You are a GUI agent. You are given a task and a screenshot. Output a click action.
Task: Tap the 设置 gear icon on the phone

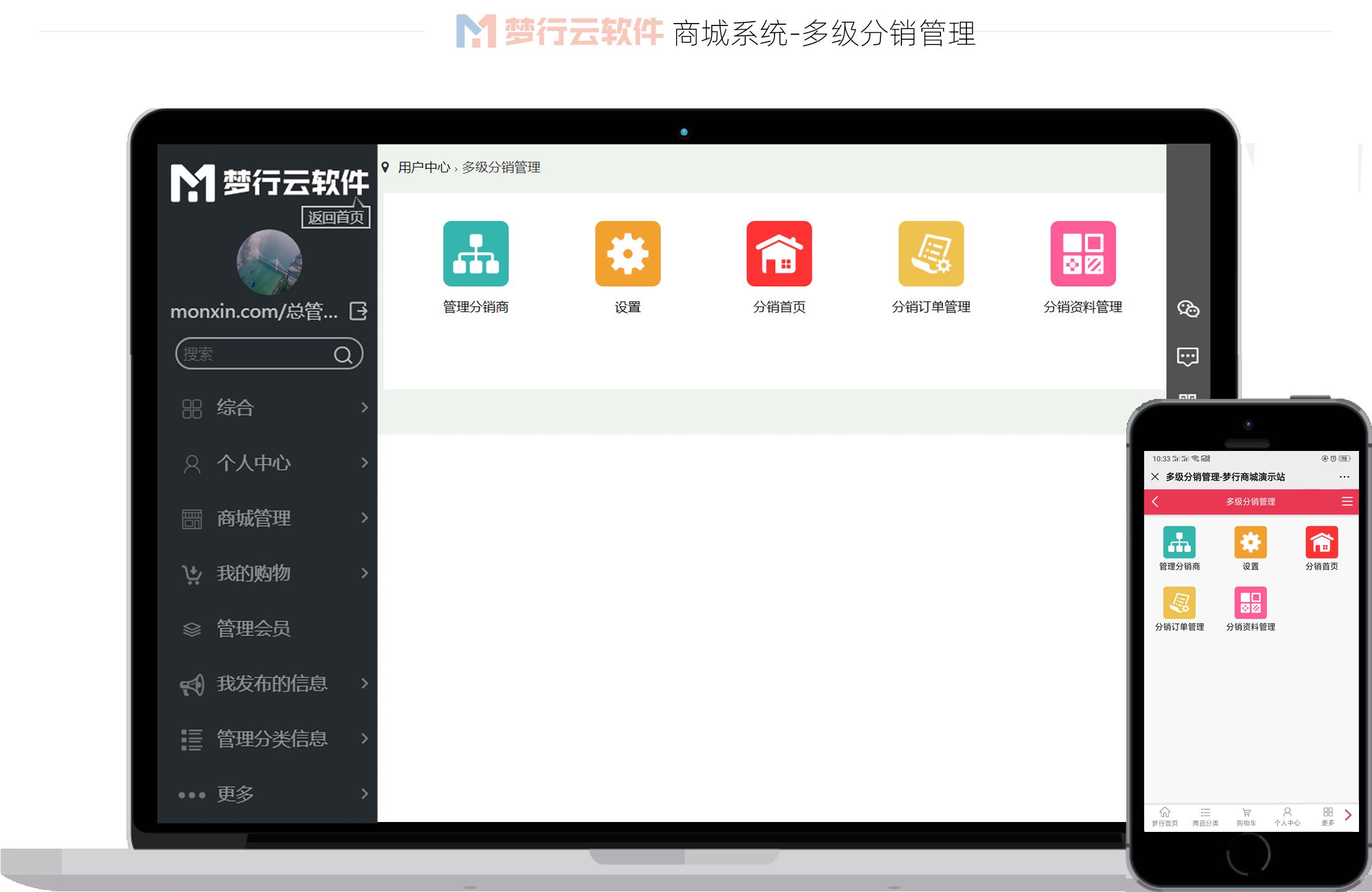(x=1251, y=542)
